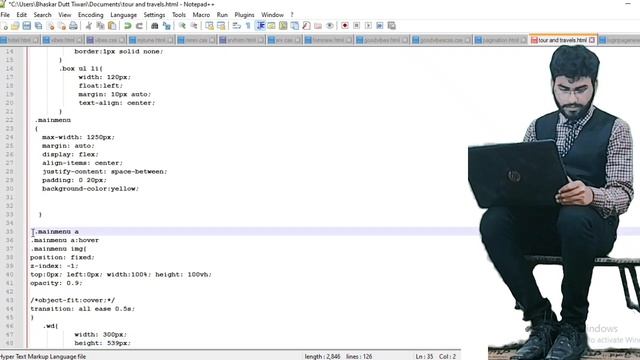
Task: Click the Folder as Workspace icon
Action: [318, 26]
